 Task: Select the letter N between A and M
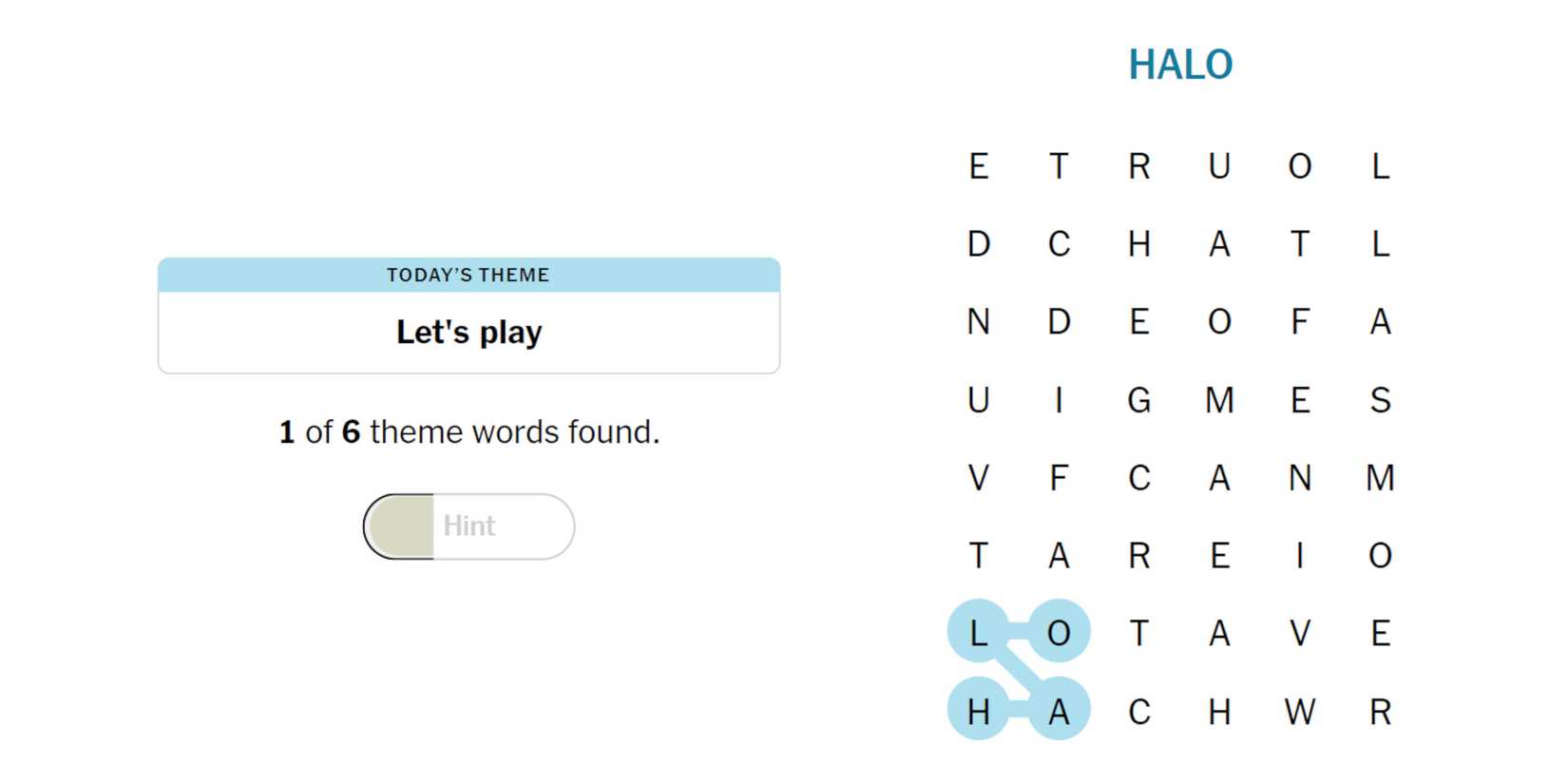1299,478
